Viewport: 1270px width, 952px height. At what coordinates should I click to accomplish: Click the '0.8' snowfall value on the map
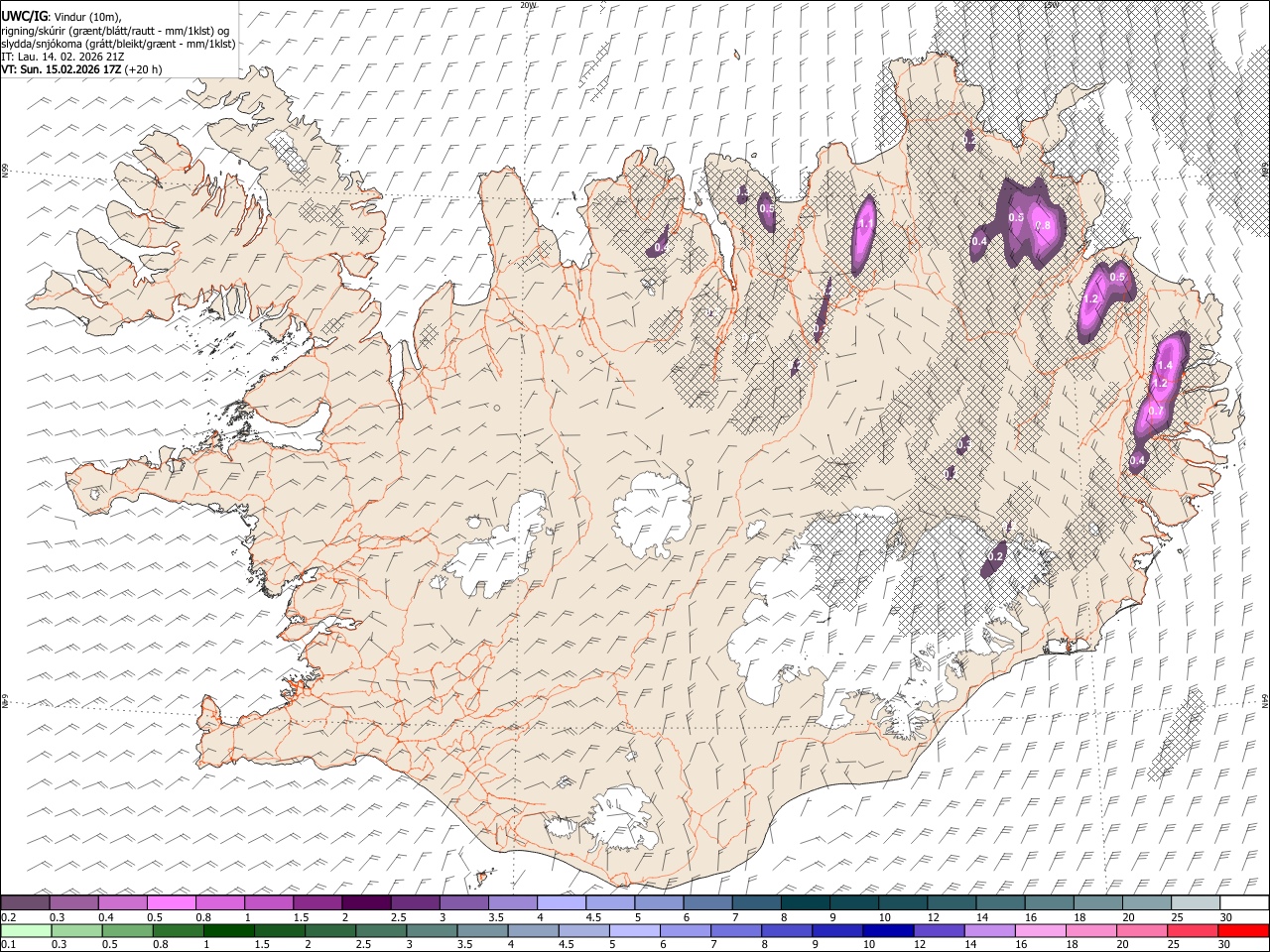pyautogui.click(x=1043, y=226)
